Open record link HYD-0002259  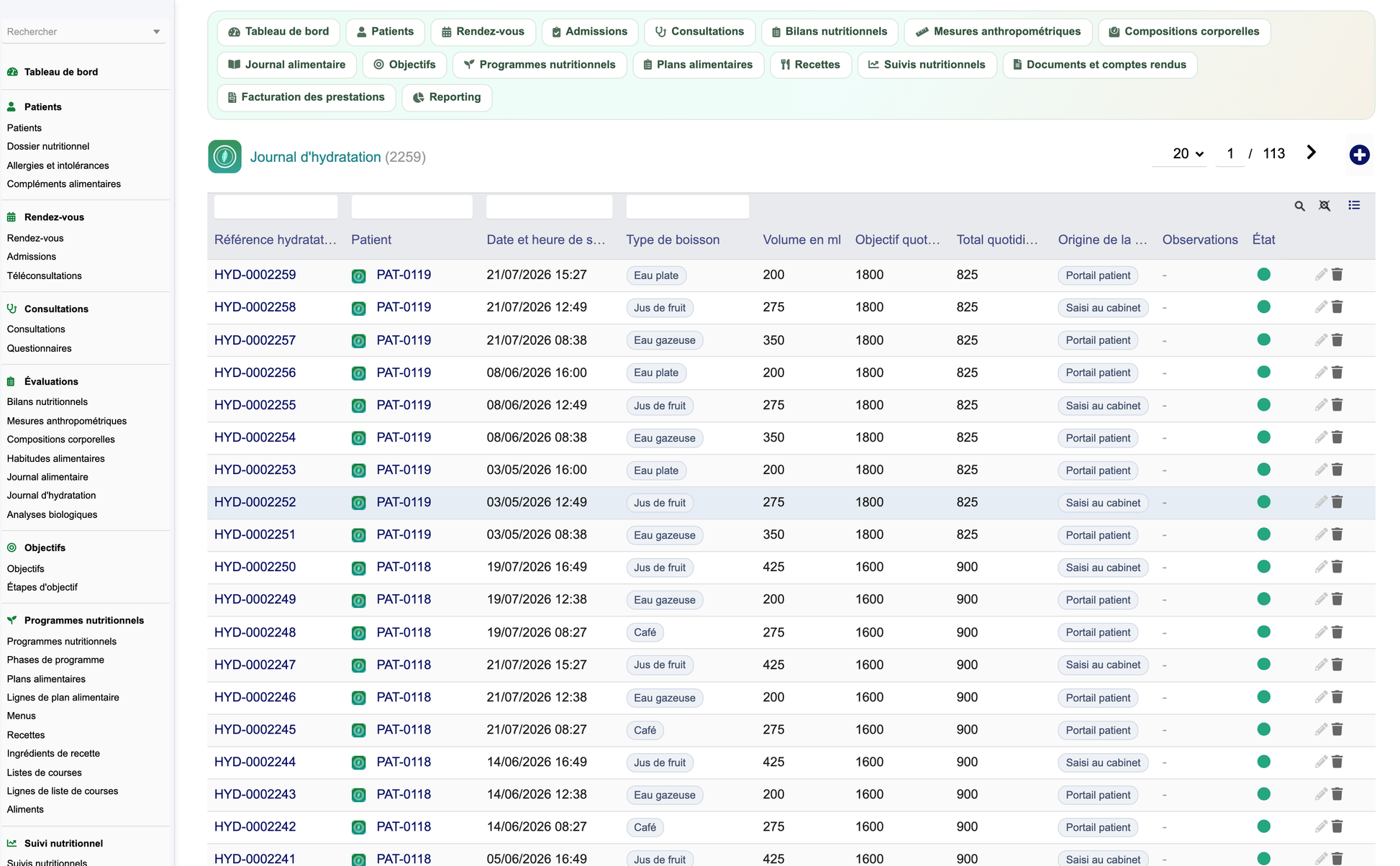tap(255, 275)
